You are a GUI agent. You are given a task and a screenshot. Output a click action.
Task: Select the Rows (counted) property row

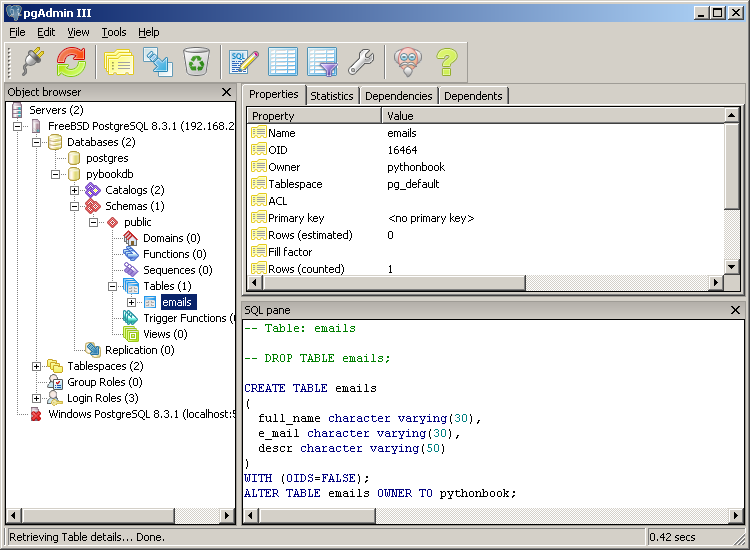[x=486, y=269]
